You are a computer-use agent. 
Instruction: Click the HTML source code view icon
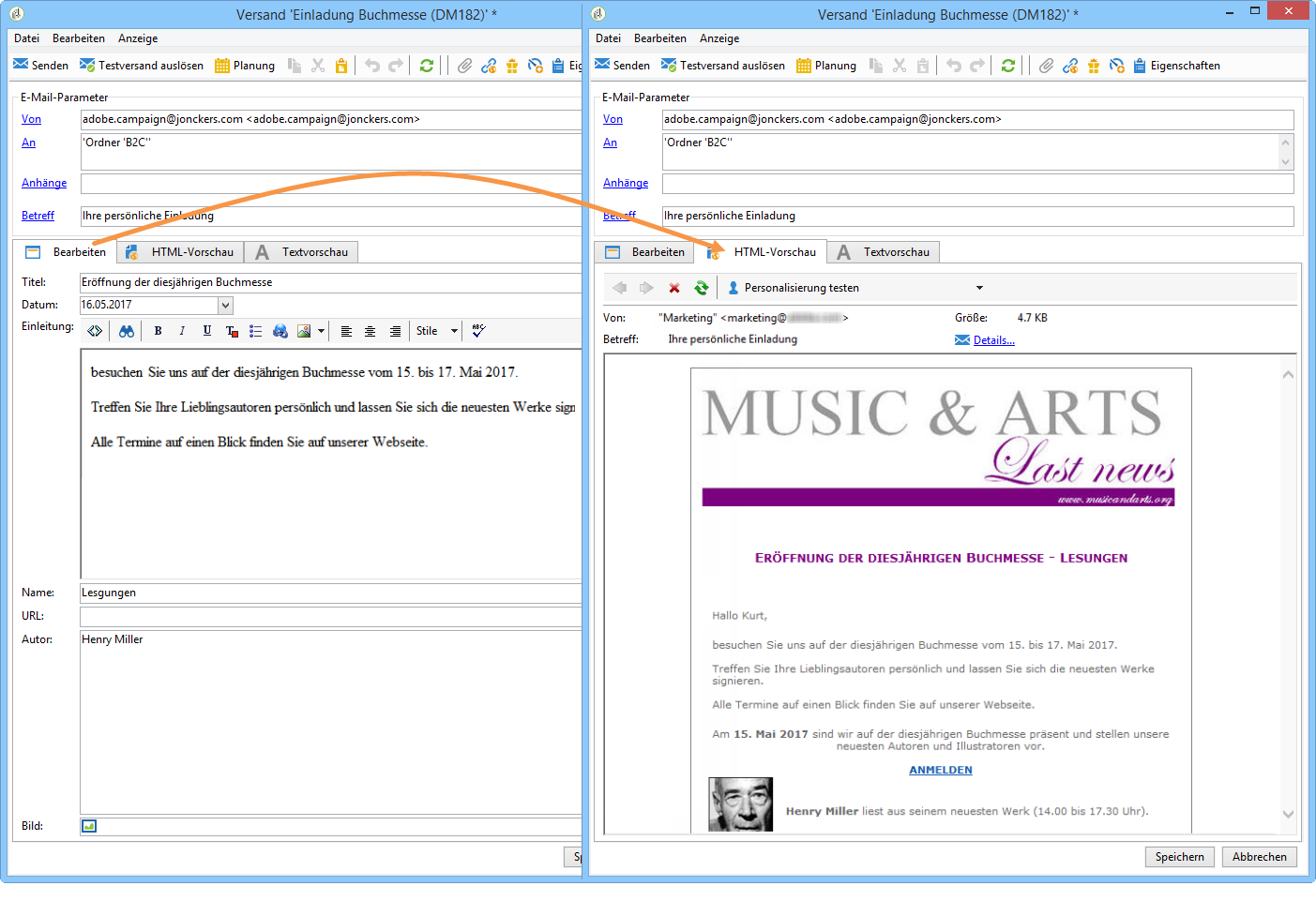(x=95, y=331)
